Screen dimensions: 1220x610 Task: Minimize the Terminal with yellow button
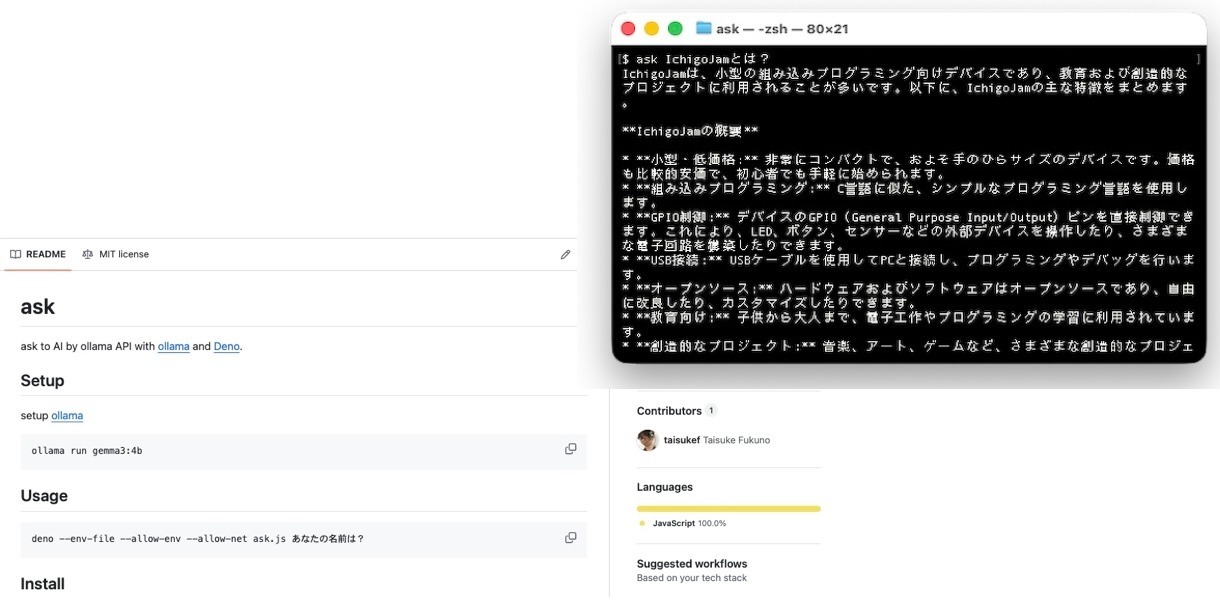point(651,29)
